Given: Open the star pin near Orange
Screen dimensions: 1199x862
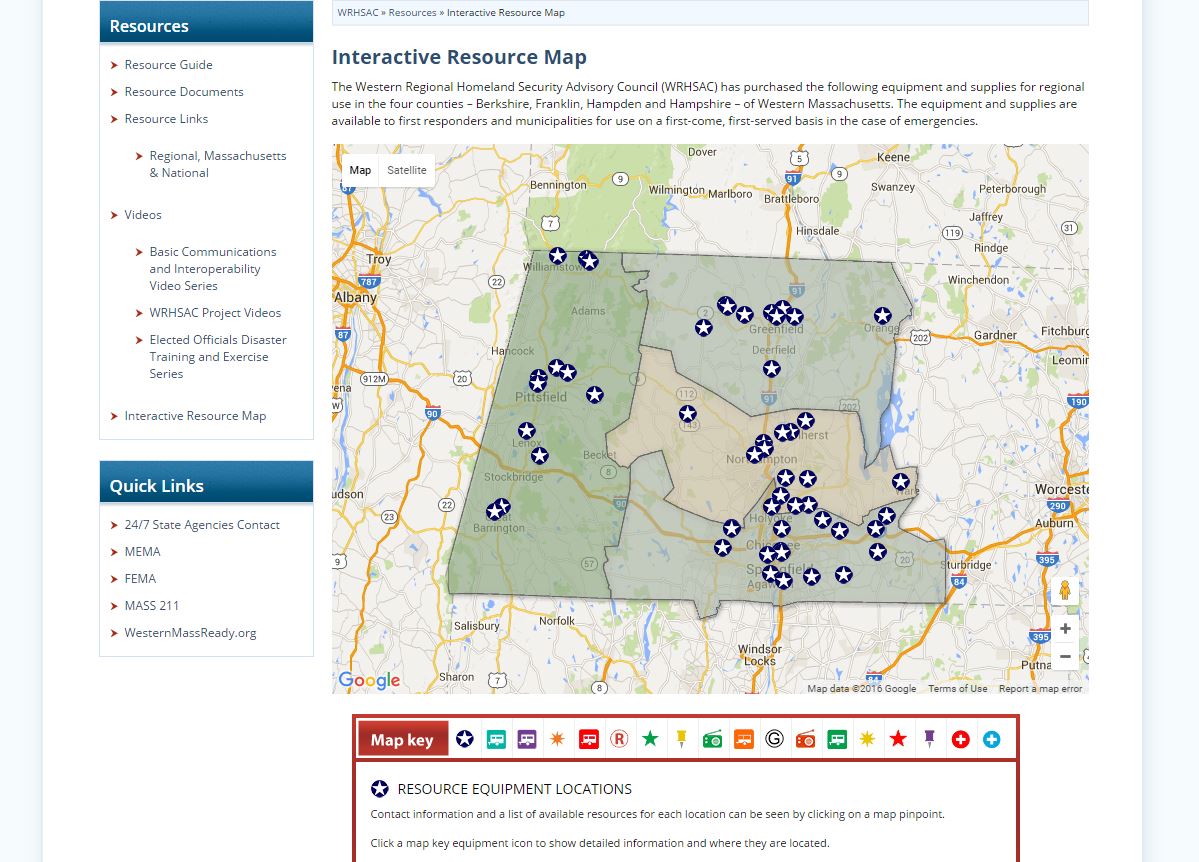Looking at the screenshot, I should [x=882, y=315].
